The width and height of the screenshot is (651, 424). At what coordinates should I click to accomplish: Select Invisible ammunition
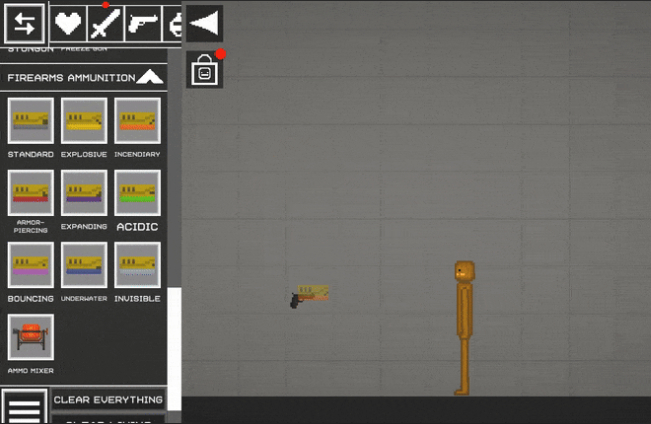coord(137,265)
